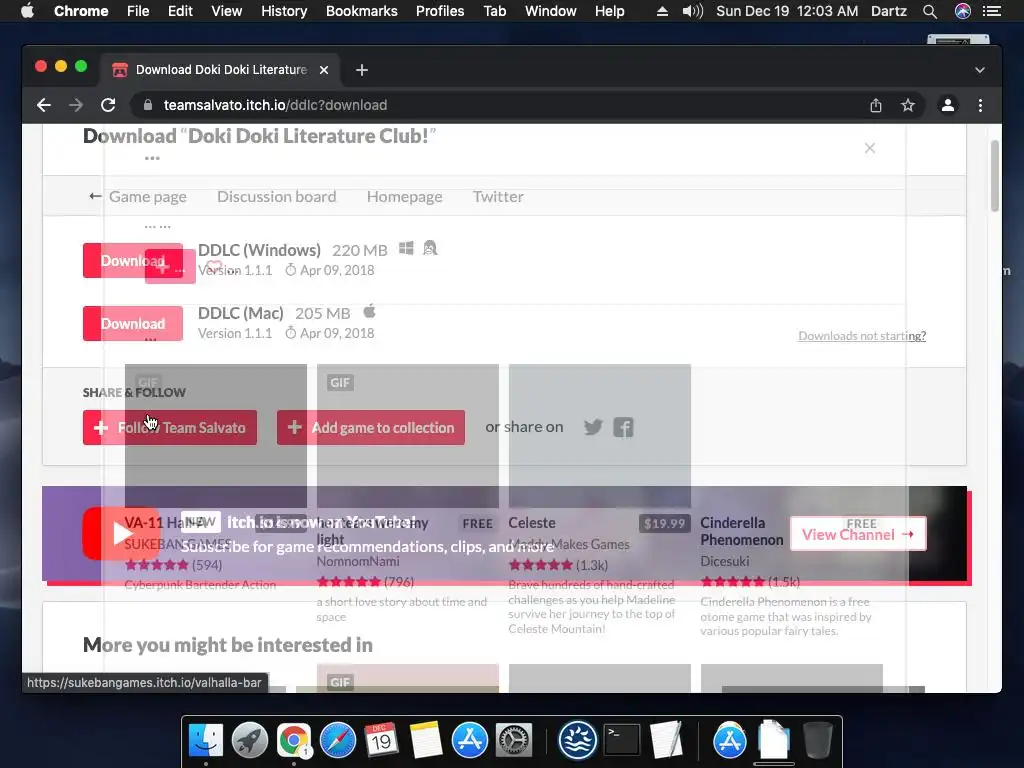Open the Chrome app menu

(x=81, y=11)
